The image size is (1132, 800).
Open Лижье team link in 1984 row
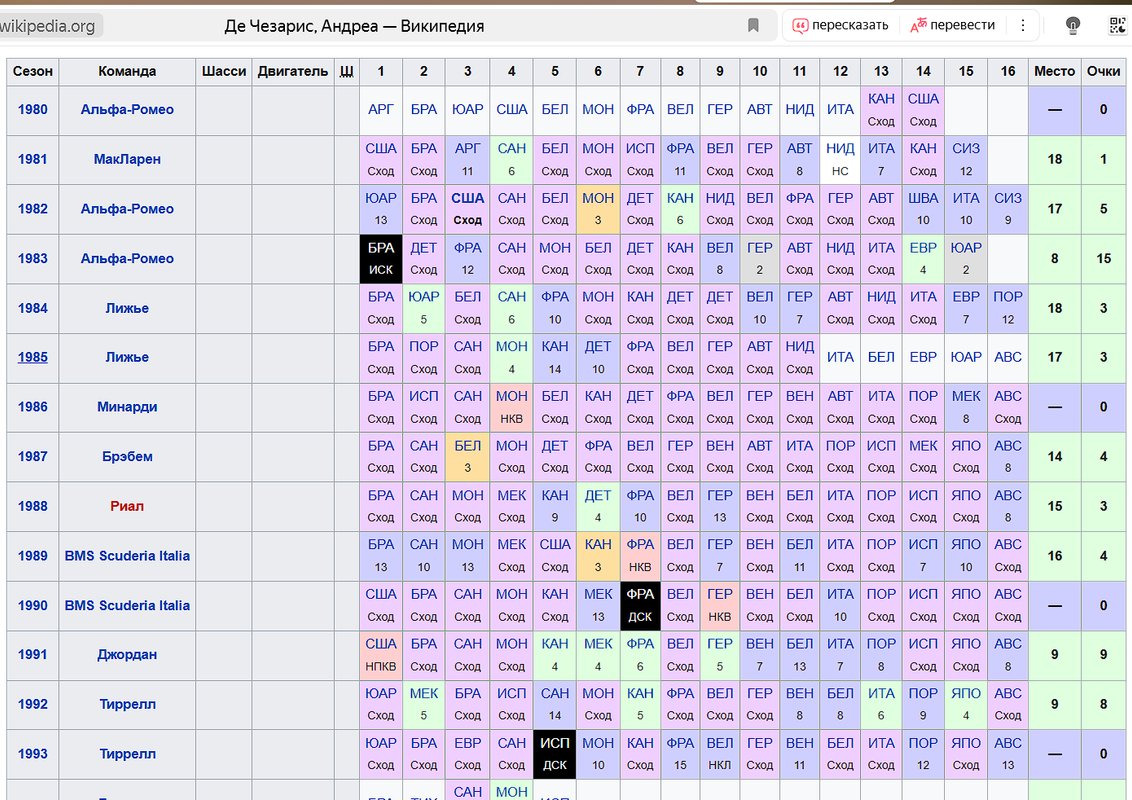click(x=127, y=308)
